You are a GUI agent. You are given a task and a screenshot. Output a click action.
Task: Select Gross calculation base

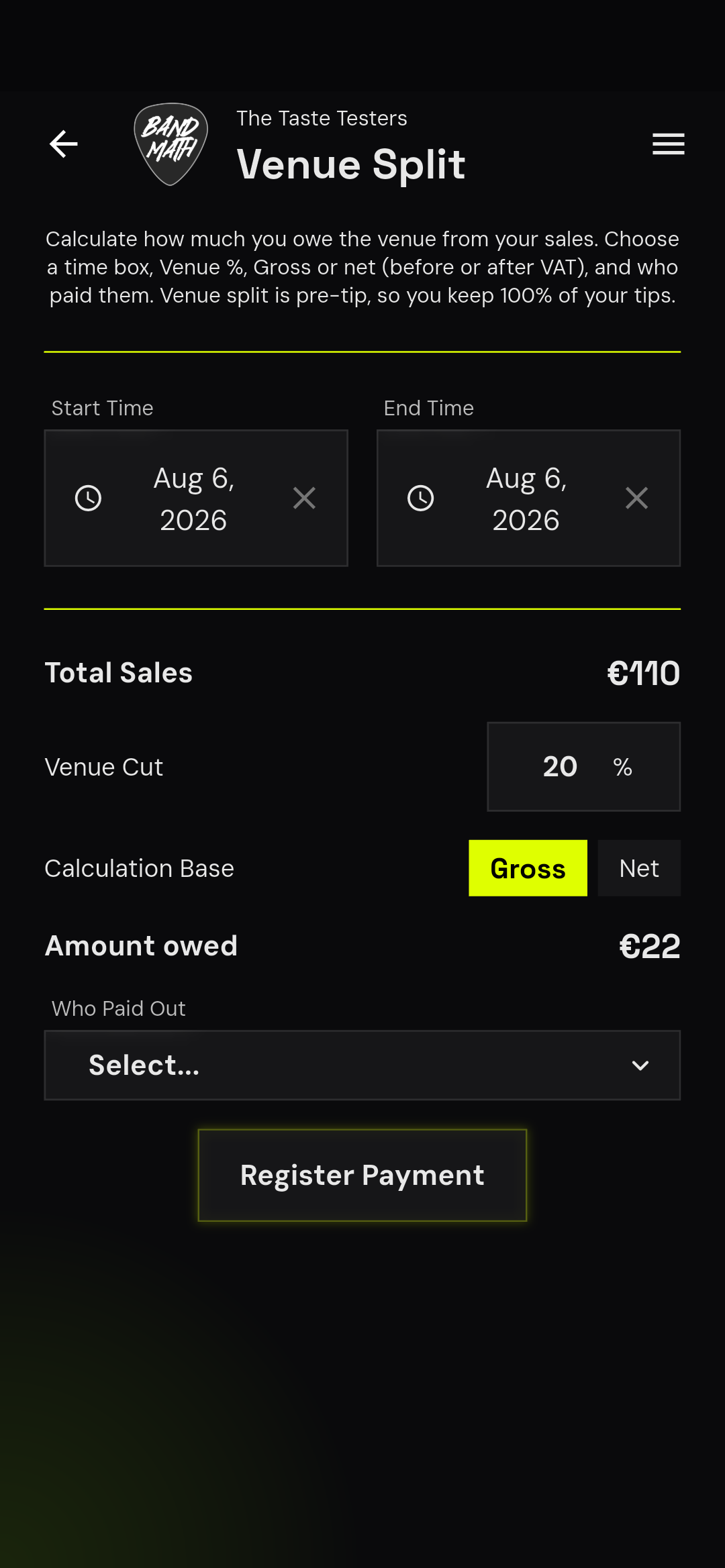coord(528,868)
